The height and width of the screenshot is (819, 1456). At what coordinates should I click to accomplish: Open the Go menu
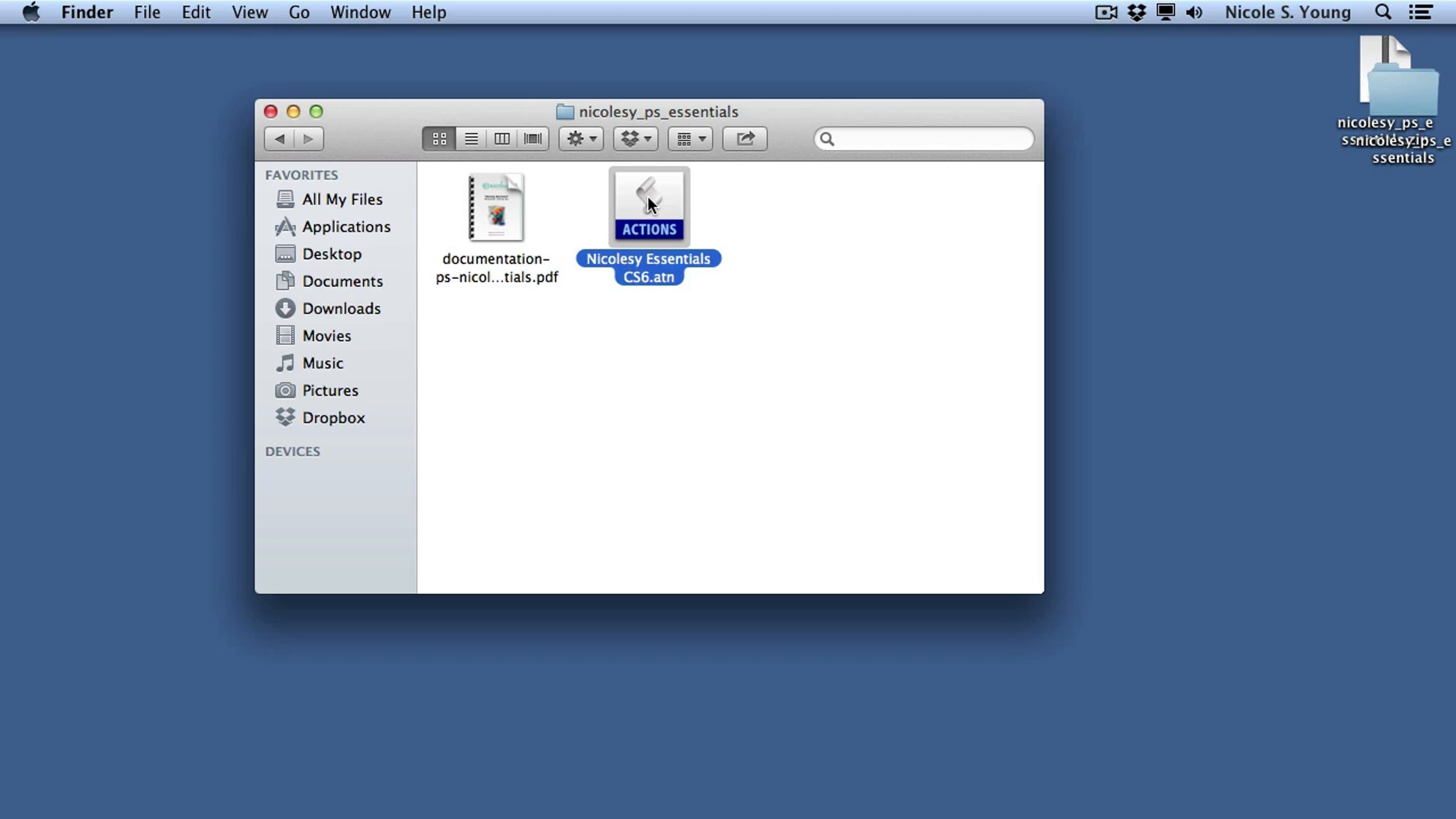point(299,12)
